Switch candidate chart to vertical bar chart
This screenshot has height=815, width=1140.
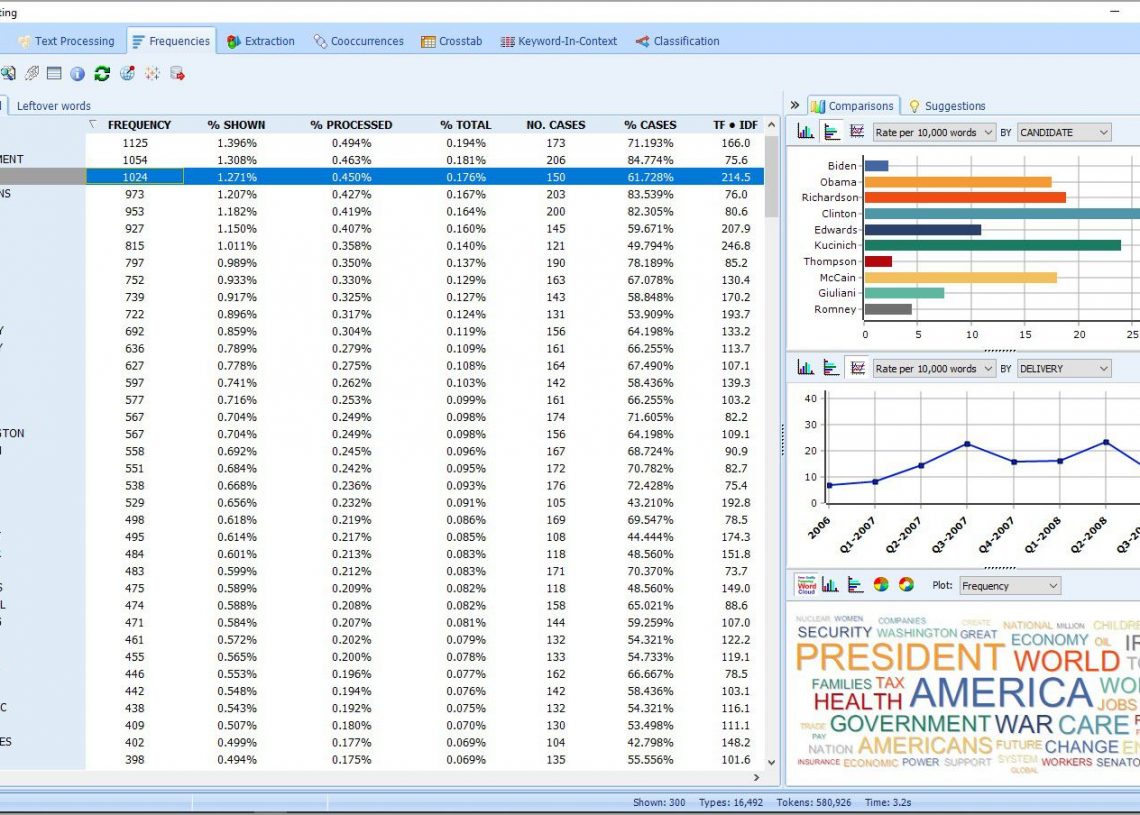click(805, 132)
